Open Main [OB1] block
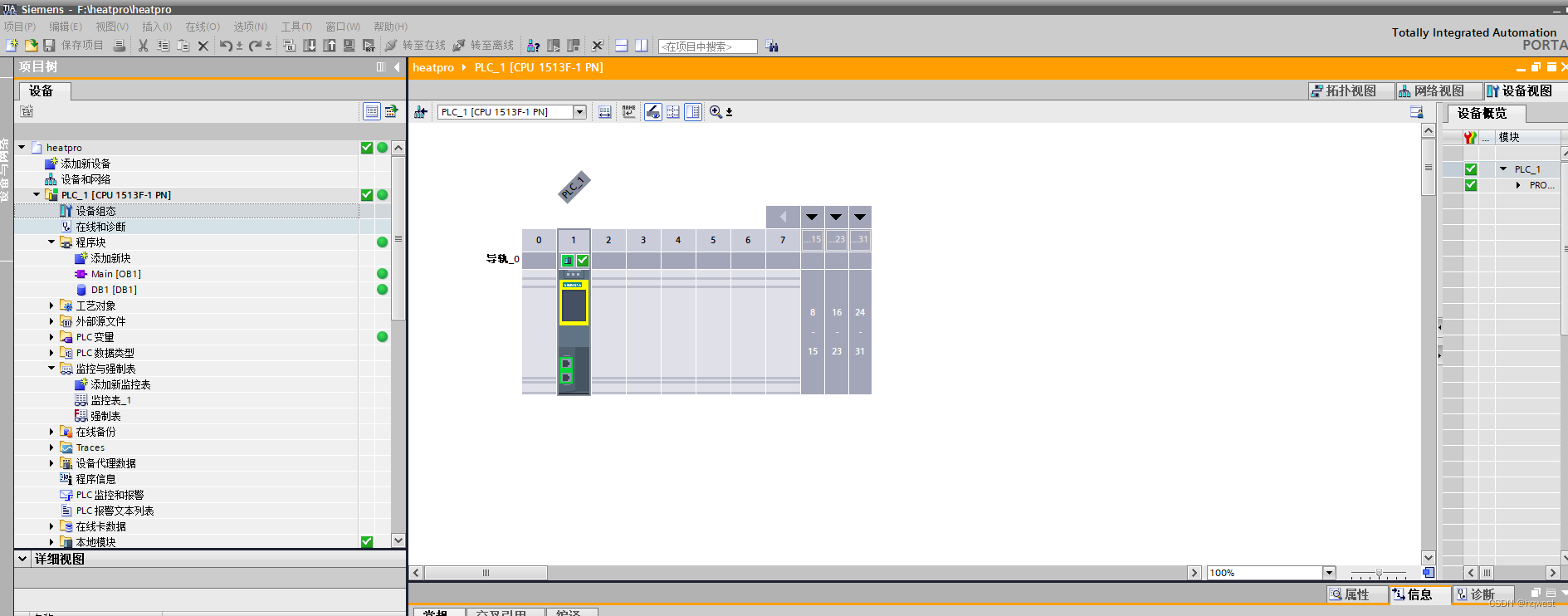Screen dimensions: 1568x616 click(x=115, y=274)
